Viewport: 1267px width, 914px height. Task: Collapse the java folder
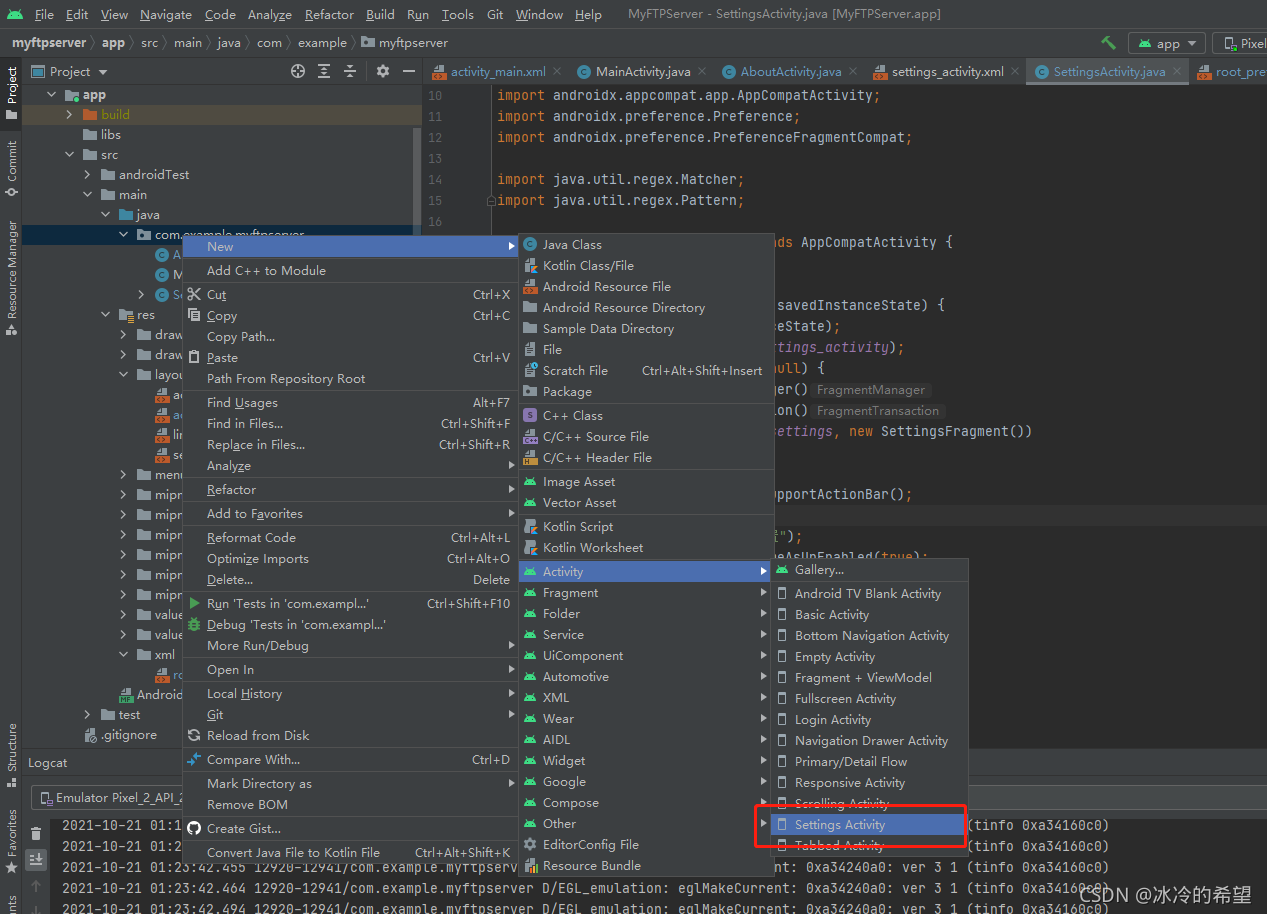pos(106,214)
